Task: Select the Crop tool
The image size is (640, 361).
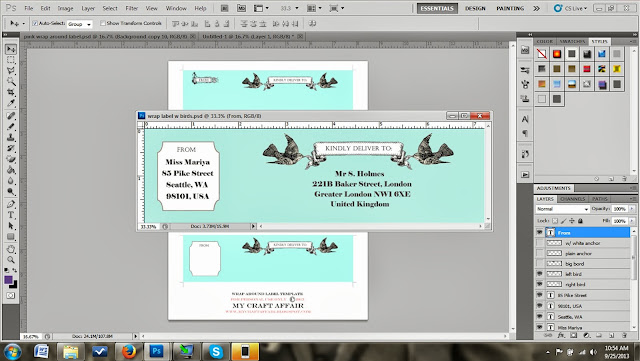Action: [11, 92]
